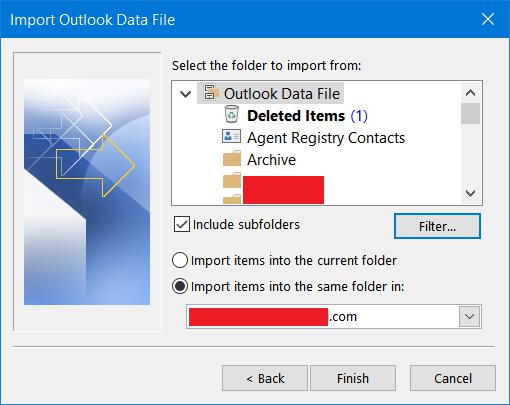Select Import items into the current folder
This screenshot has width=510, height=405.
180,260
